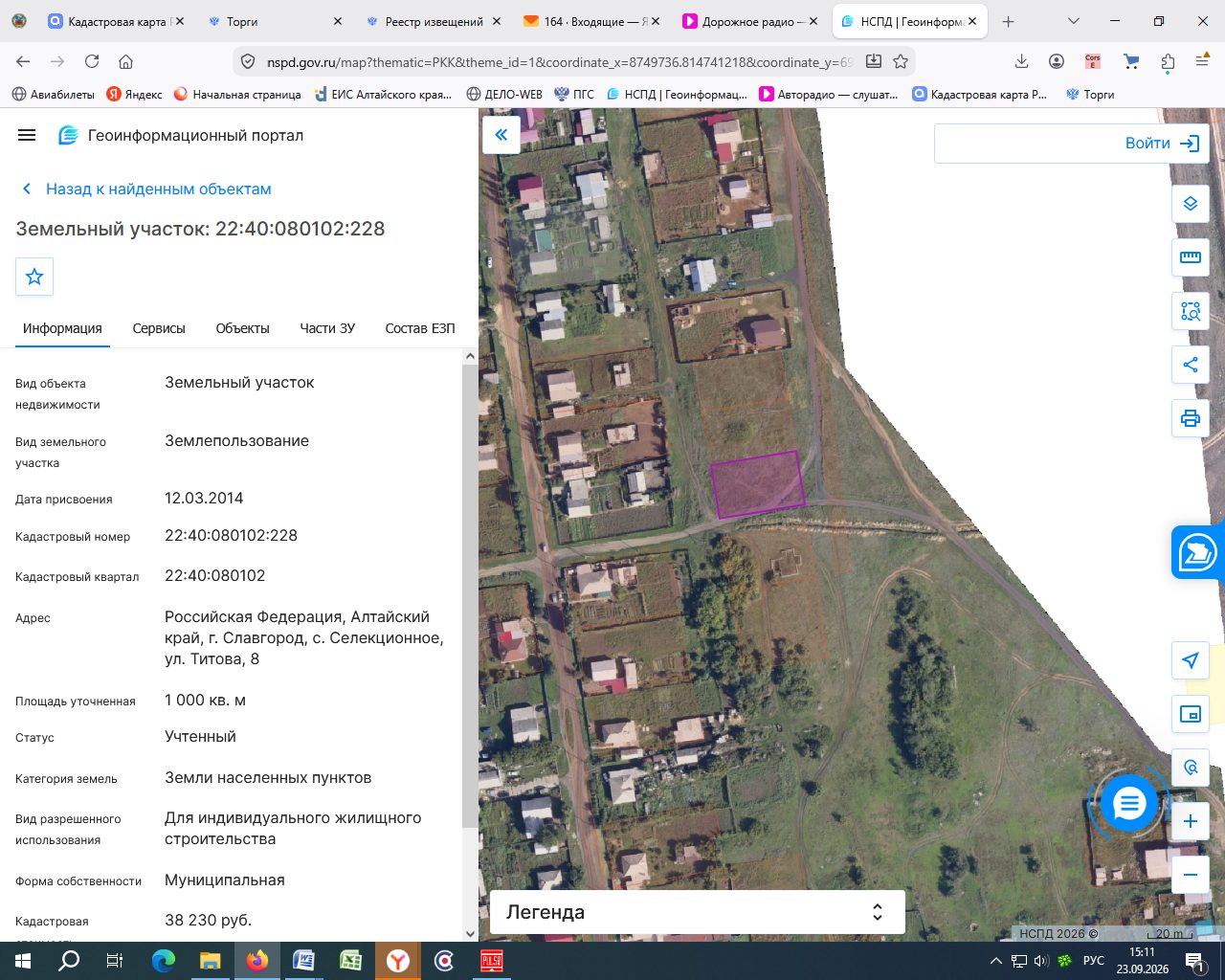
Task: Locate my position with the navigation arrow
Action: coord(1191,660)
